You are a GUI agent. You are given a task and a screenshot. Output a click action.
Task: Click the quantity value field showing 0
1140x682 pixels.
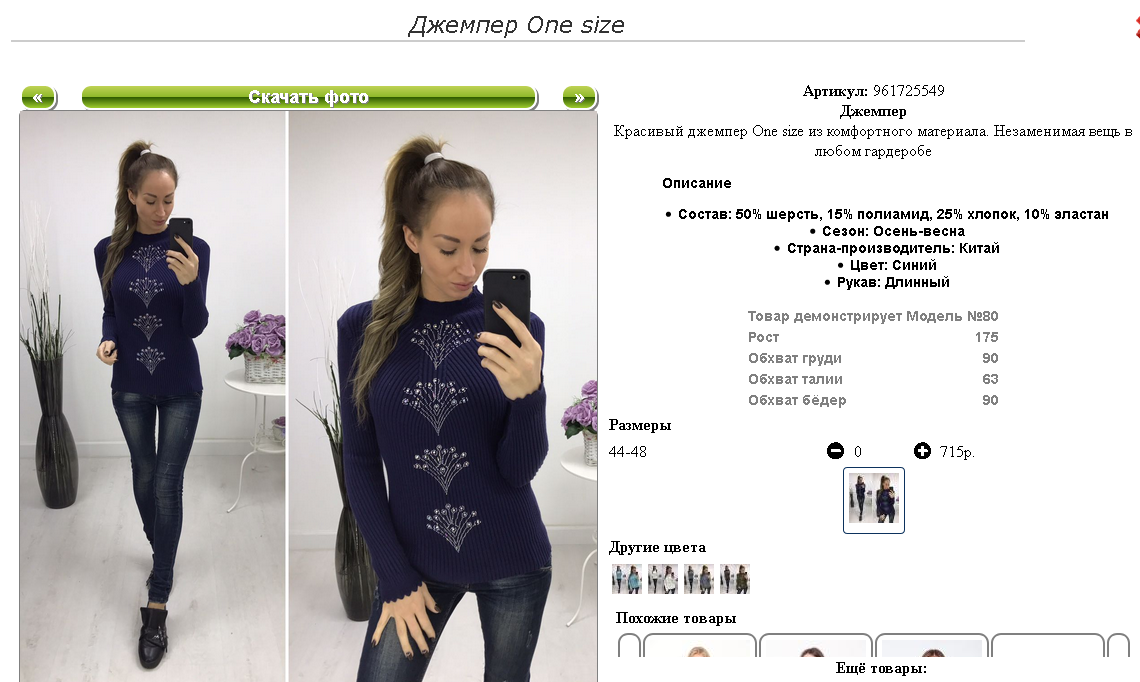click(858, 452)
